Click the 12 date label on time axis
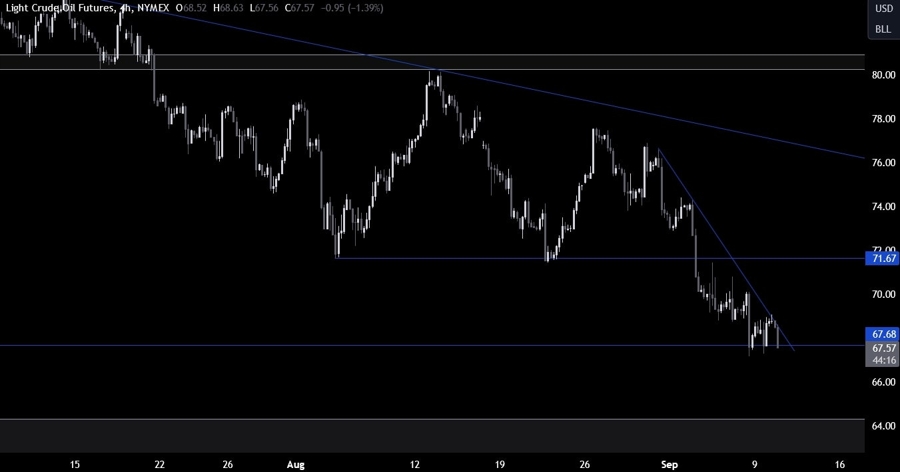The height and width of the screenshot is (472, 900). point(415,465)
